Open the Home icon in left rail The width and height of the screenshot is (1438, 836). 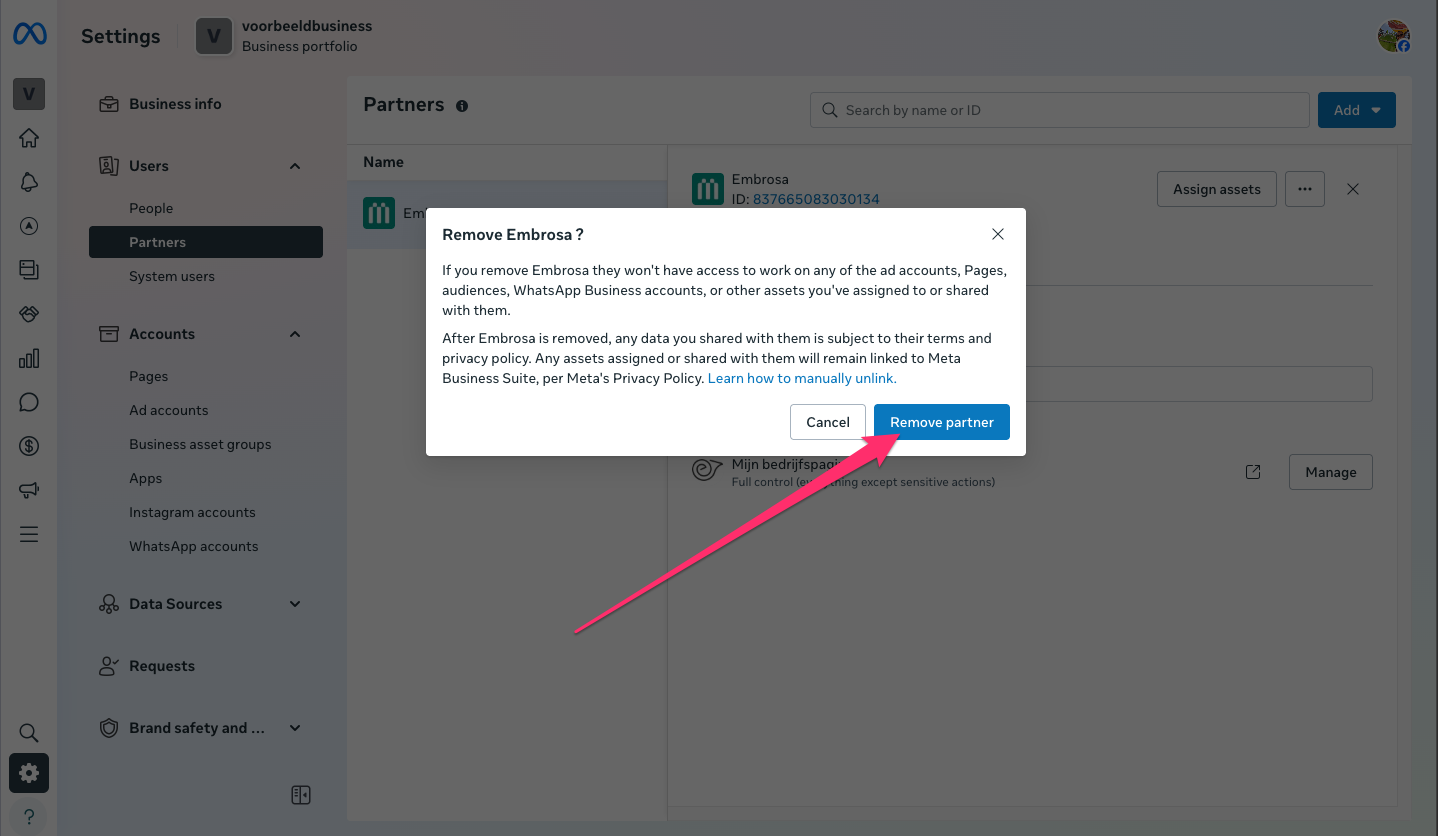[x=29, y=138]
